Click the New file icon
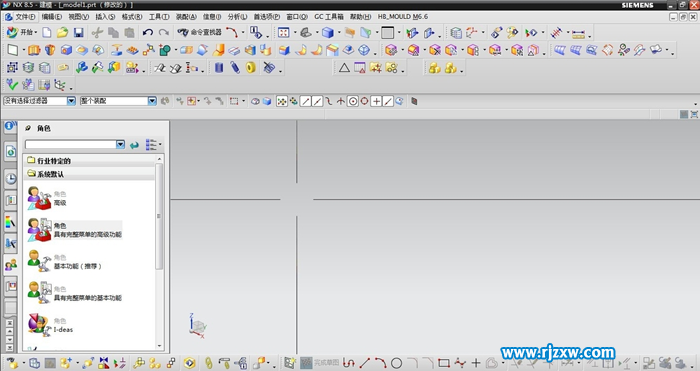 point(47,33)
